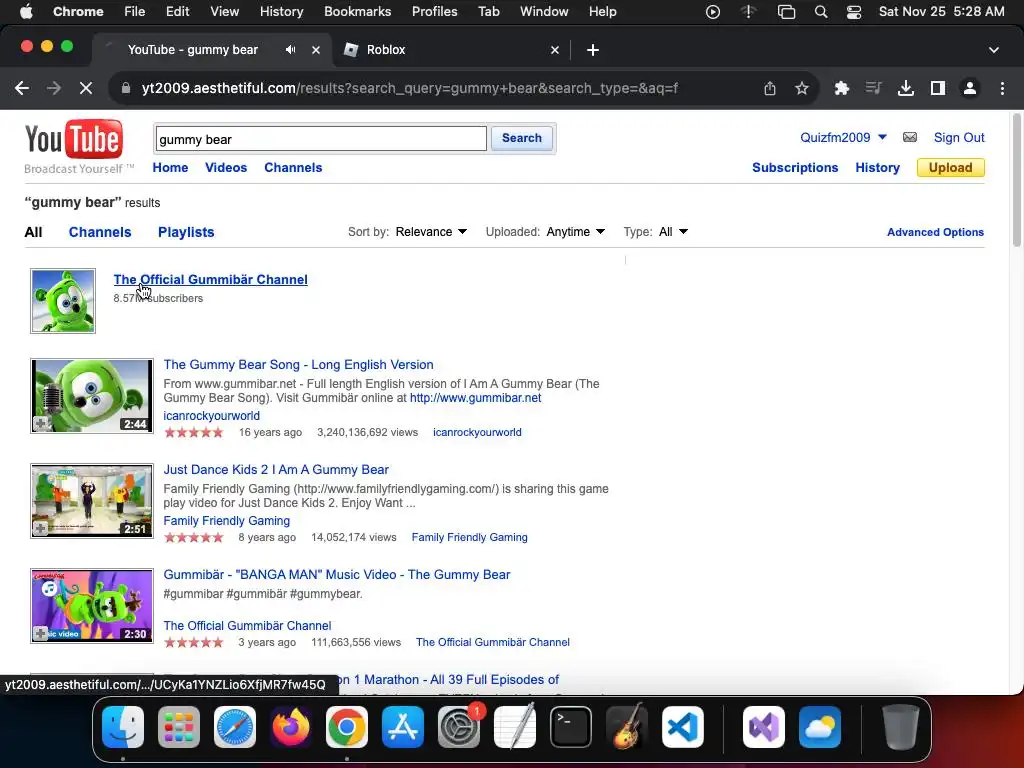Open The Official Gummibär Channel title link
The height and width of the screenshot is (768, 1024).
(x=210, y=280)
